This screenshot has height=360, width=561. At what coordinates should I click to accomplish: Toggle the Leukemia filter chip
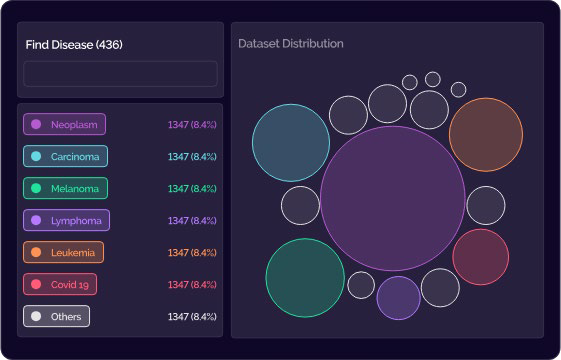[64, 252]
